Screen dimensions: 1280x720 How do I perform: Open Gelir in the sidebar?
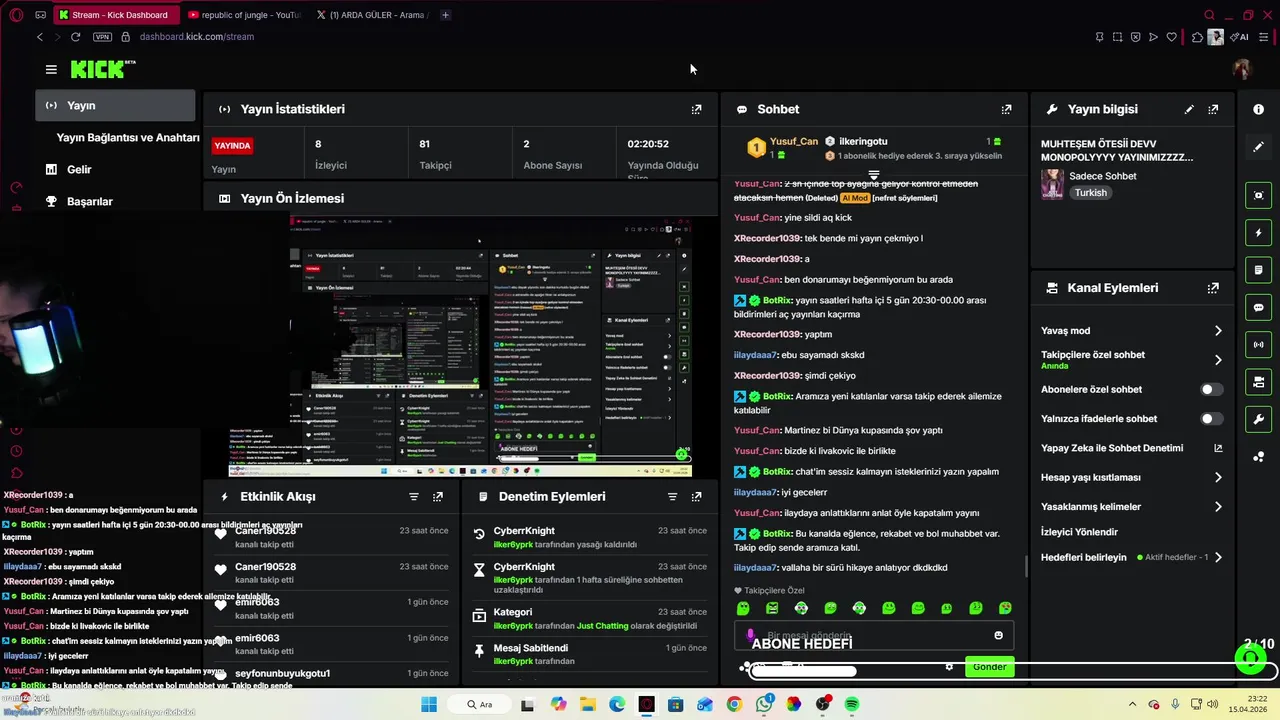click(79, 170)
